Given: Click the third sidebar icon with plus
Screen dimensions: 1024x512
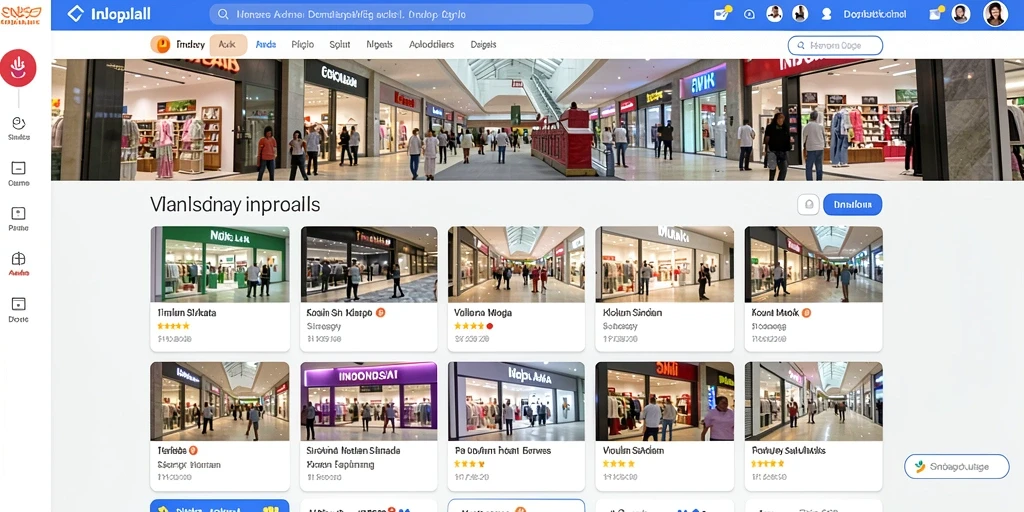Looking at the screenshot, I should pyautogui.click(x=18, y=213).
